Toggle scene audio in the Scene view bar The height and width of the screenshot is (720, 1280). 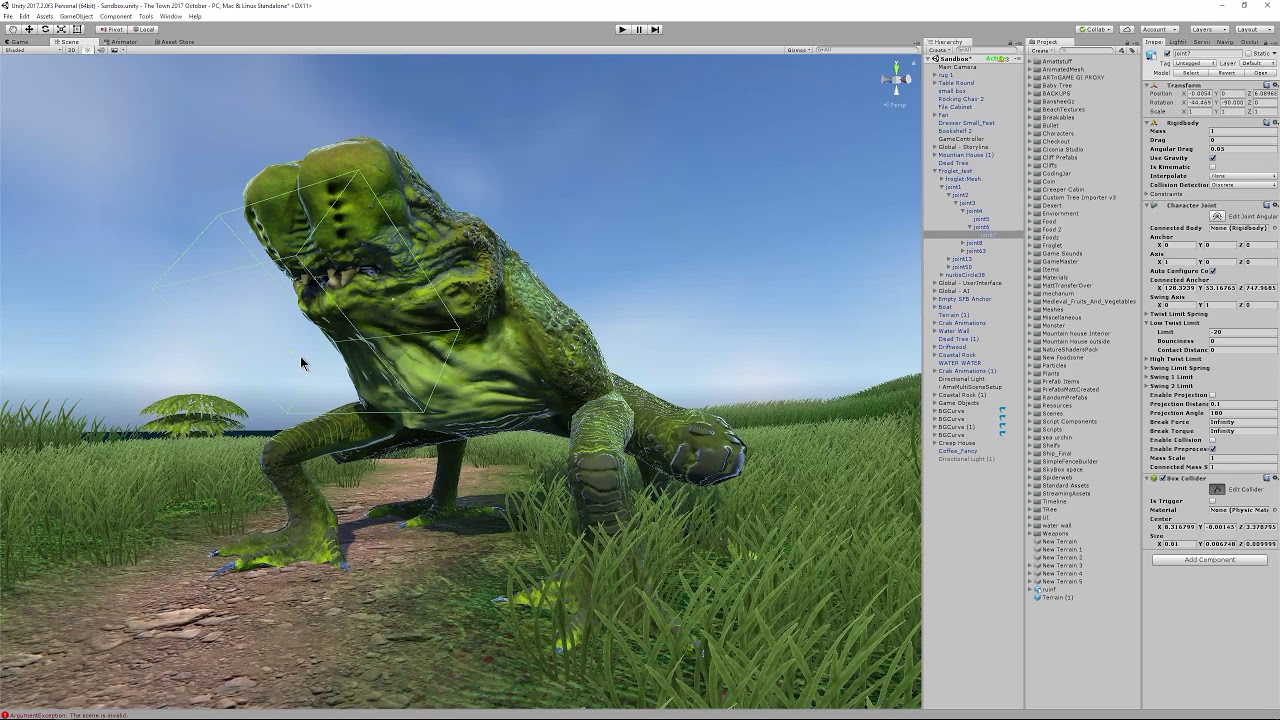pos(102,50)
